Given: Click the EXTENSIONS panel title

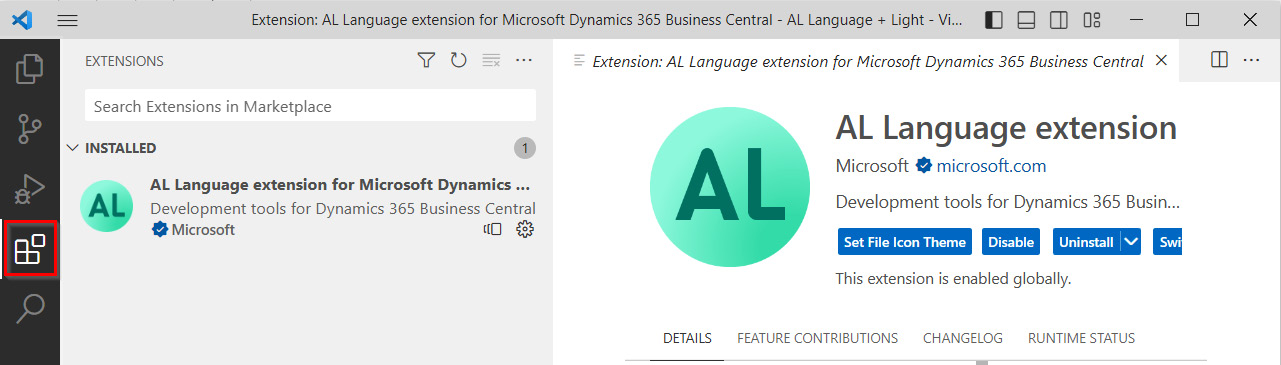Looking at the screenshot, I should click(124, 61).
